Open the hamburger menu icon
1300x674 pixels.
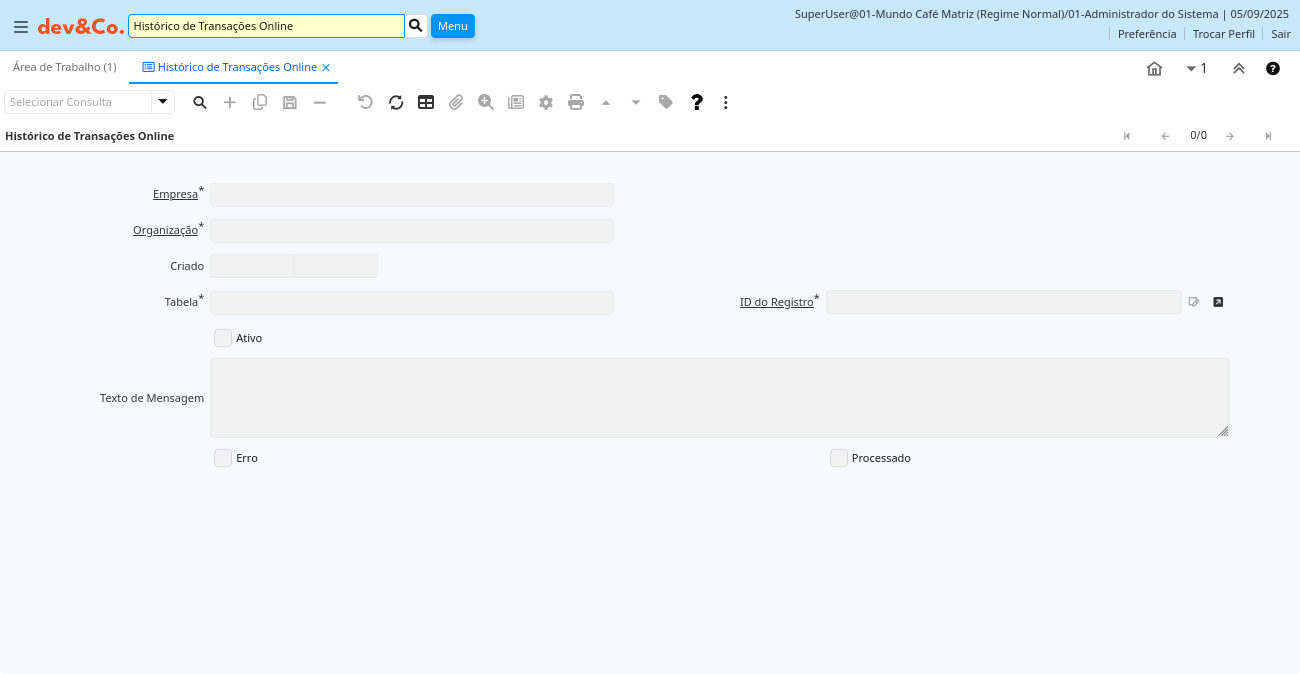click(20, 26)
